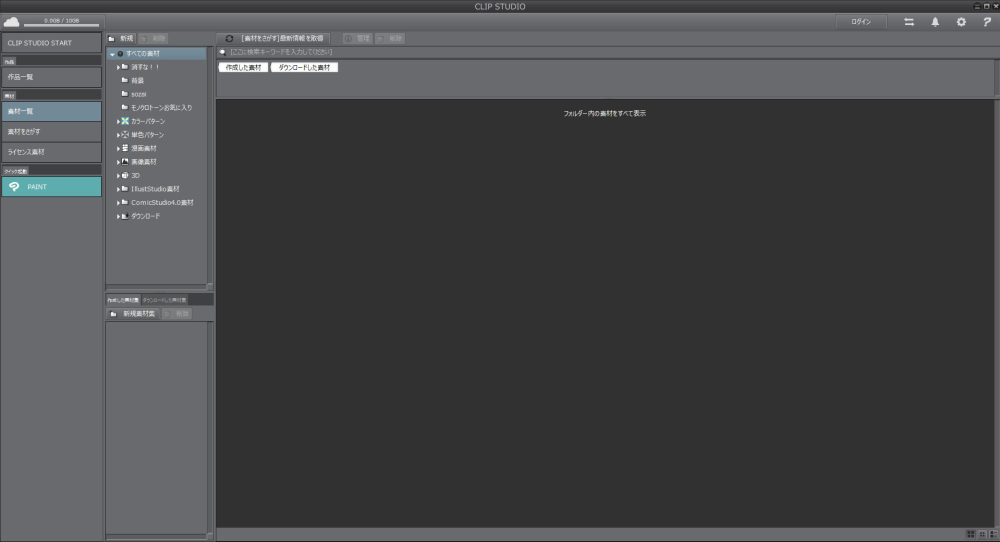Image resolution: width=1000 pixels, height=542 pixels.
Task: Click the ログイン login button
Action: [861, 22]
